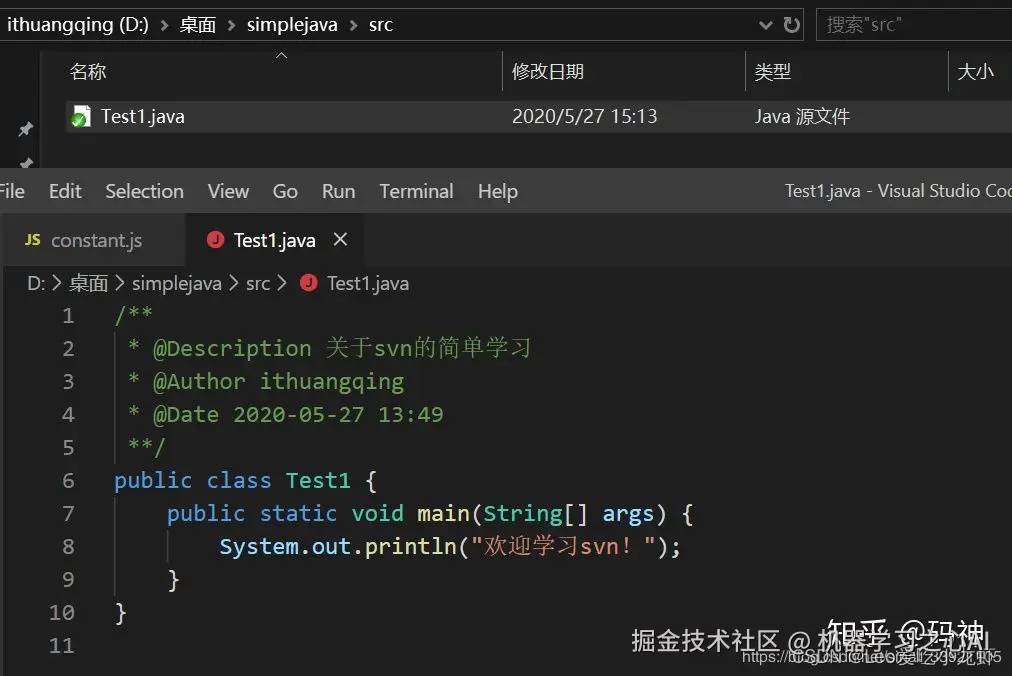This screenshot has width=1012, height=676.
Task: Open the View menu
Action: coord(228,192)
